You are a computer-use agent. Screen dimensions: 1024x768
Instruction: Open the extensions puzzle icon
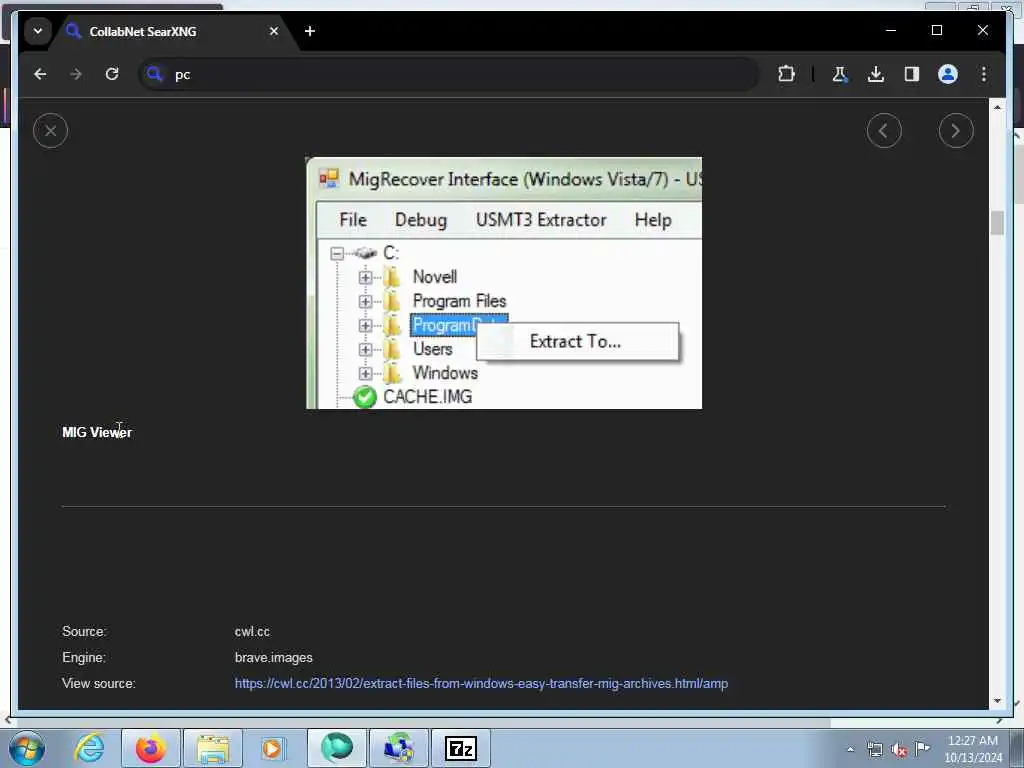point(786,74)
